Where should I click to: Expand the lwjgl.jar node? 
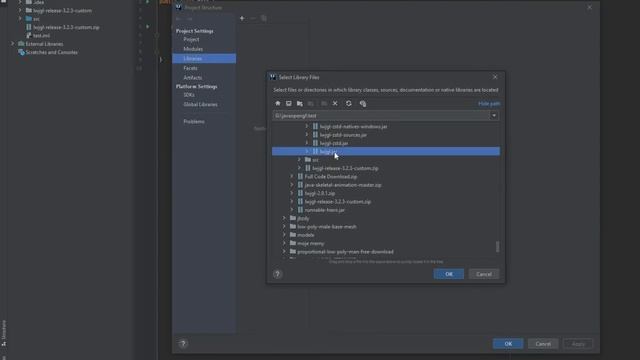307,151
